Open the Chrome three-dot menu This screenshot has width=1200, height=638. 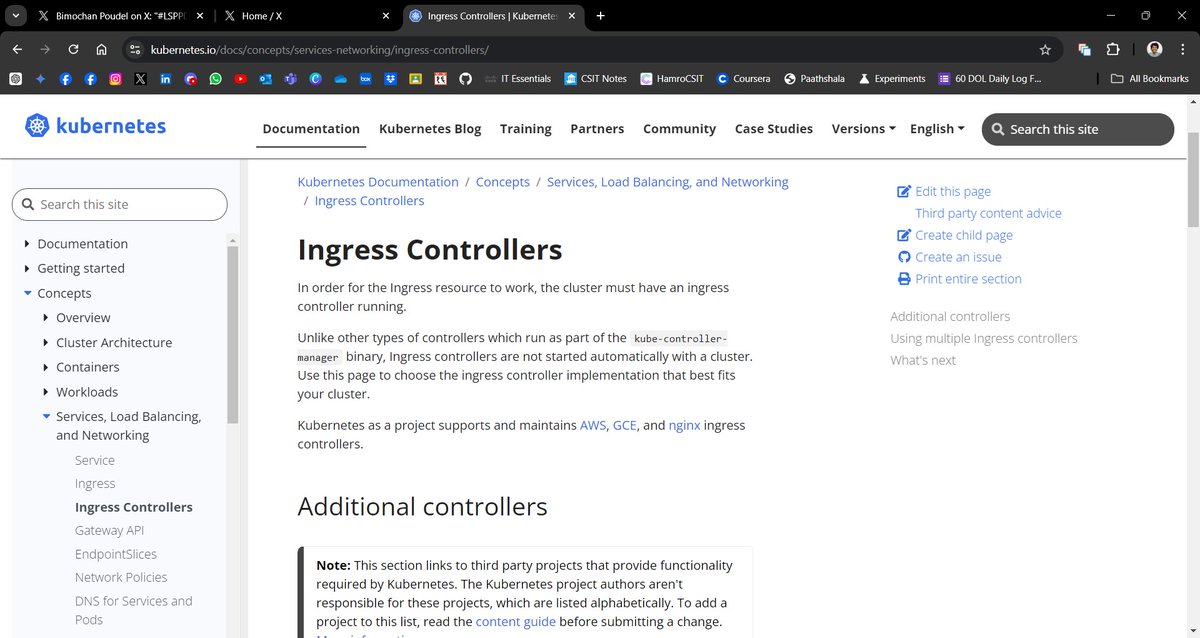[x=1182, y=49]
